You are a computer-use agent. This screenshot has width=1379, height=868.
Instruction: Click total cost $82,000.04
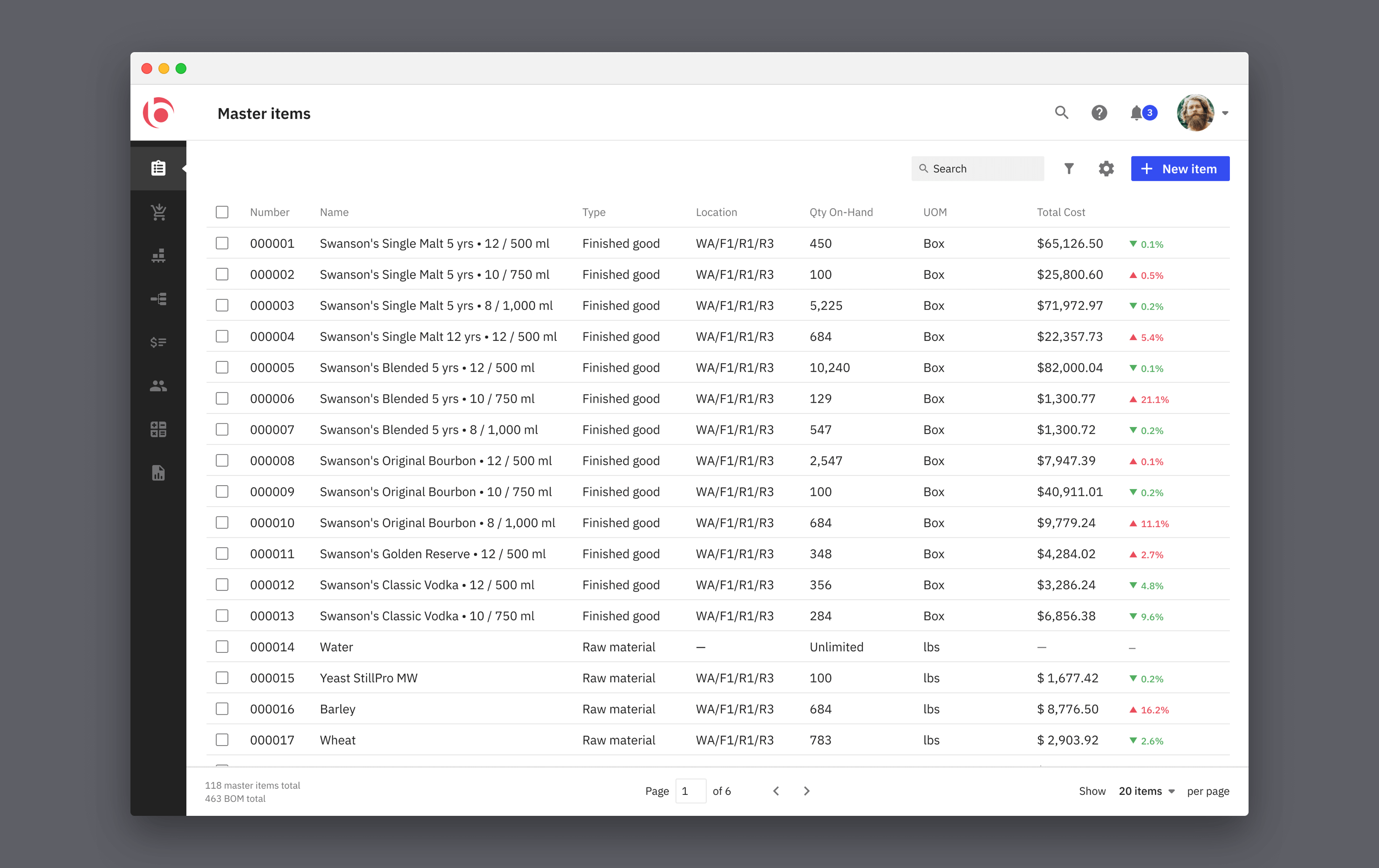coord(1069,367)
